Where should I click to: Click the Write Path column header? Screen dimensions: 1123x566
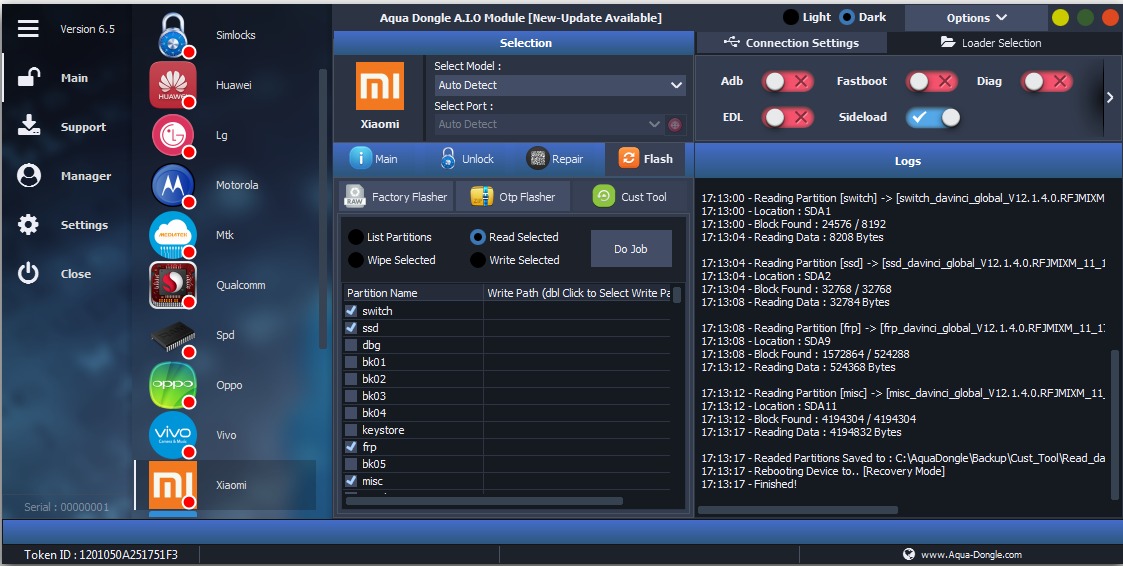click(577, 293)
